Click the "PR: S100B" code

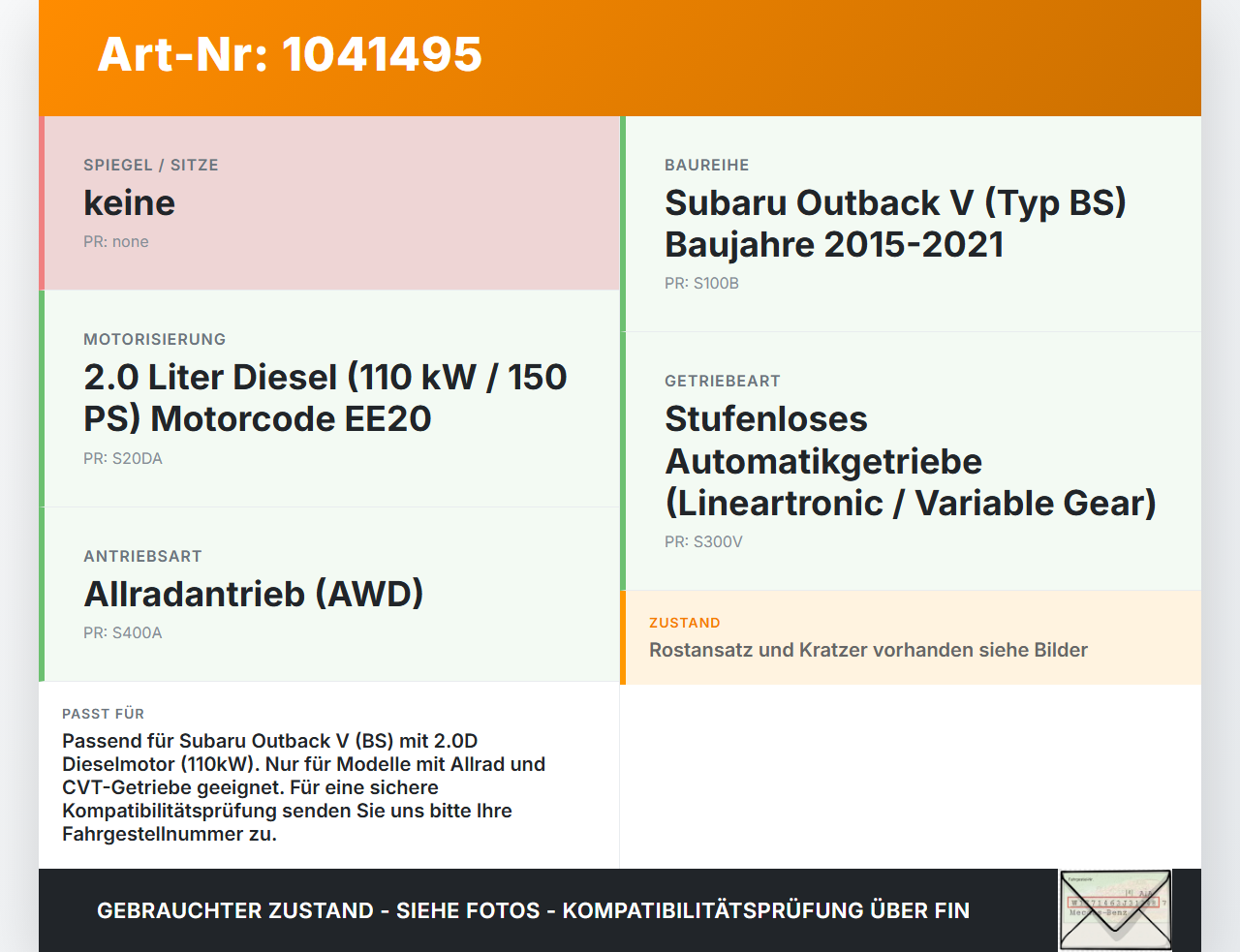702,284
